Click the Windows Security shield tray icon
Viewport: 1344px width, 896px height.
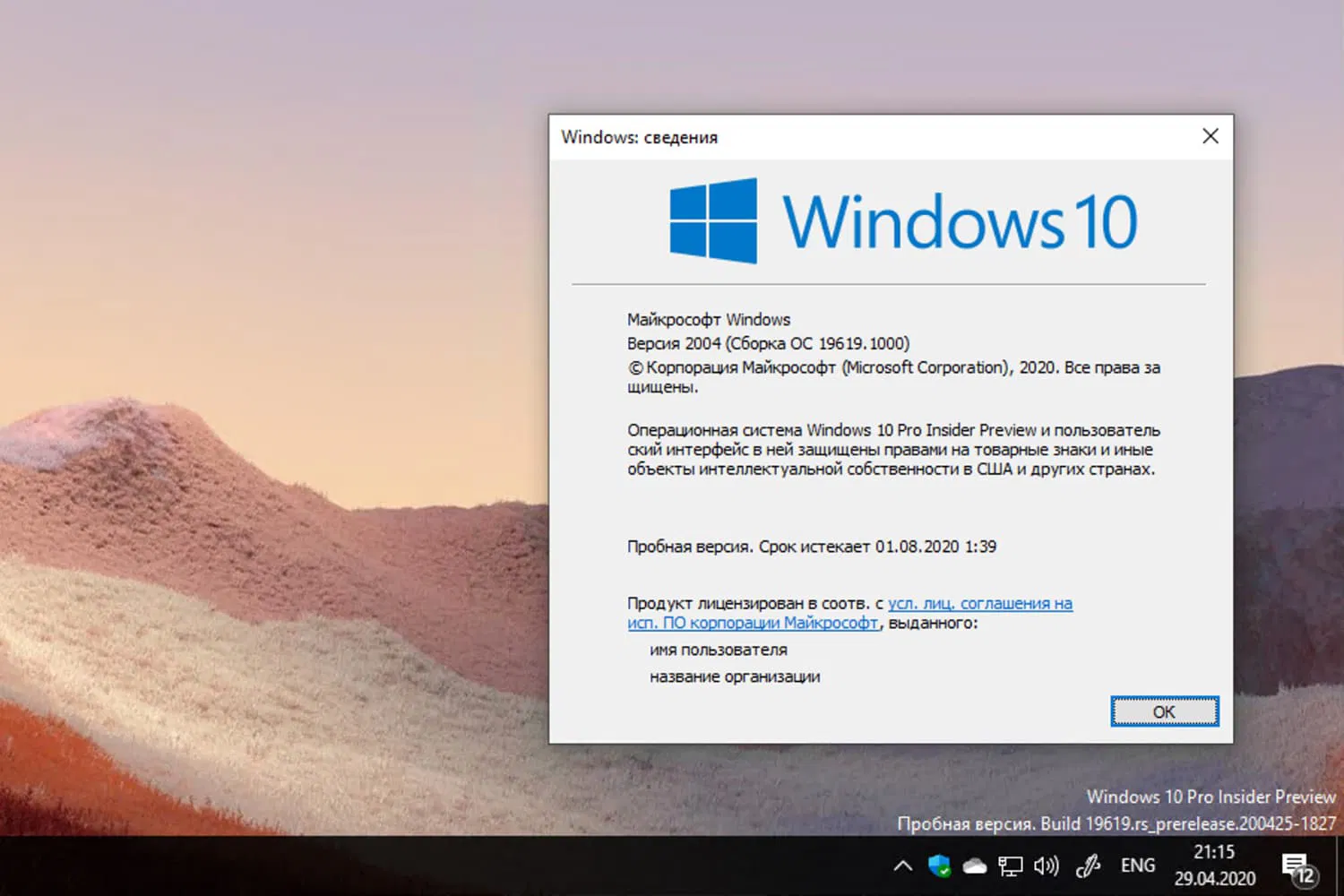pos(938,865)
